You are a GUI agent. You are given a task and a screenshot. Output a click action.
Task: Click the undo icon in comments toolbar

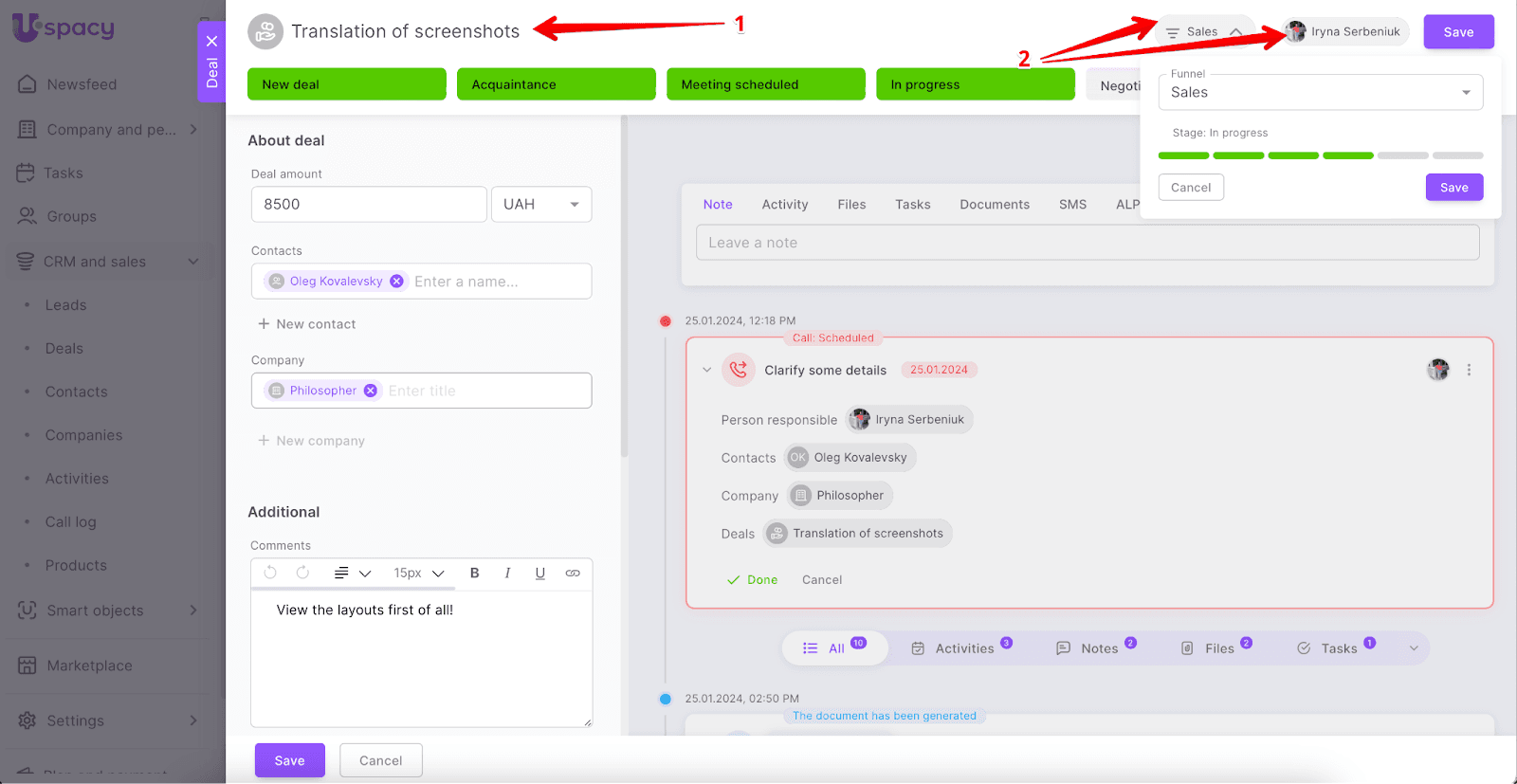pos(270,573)
